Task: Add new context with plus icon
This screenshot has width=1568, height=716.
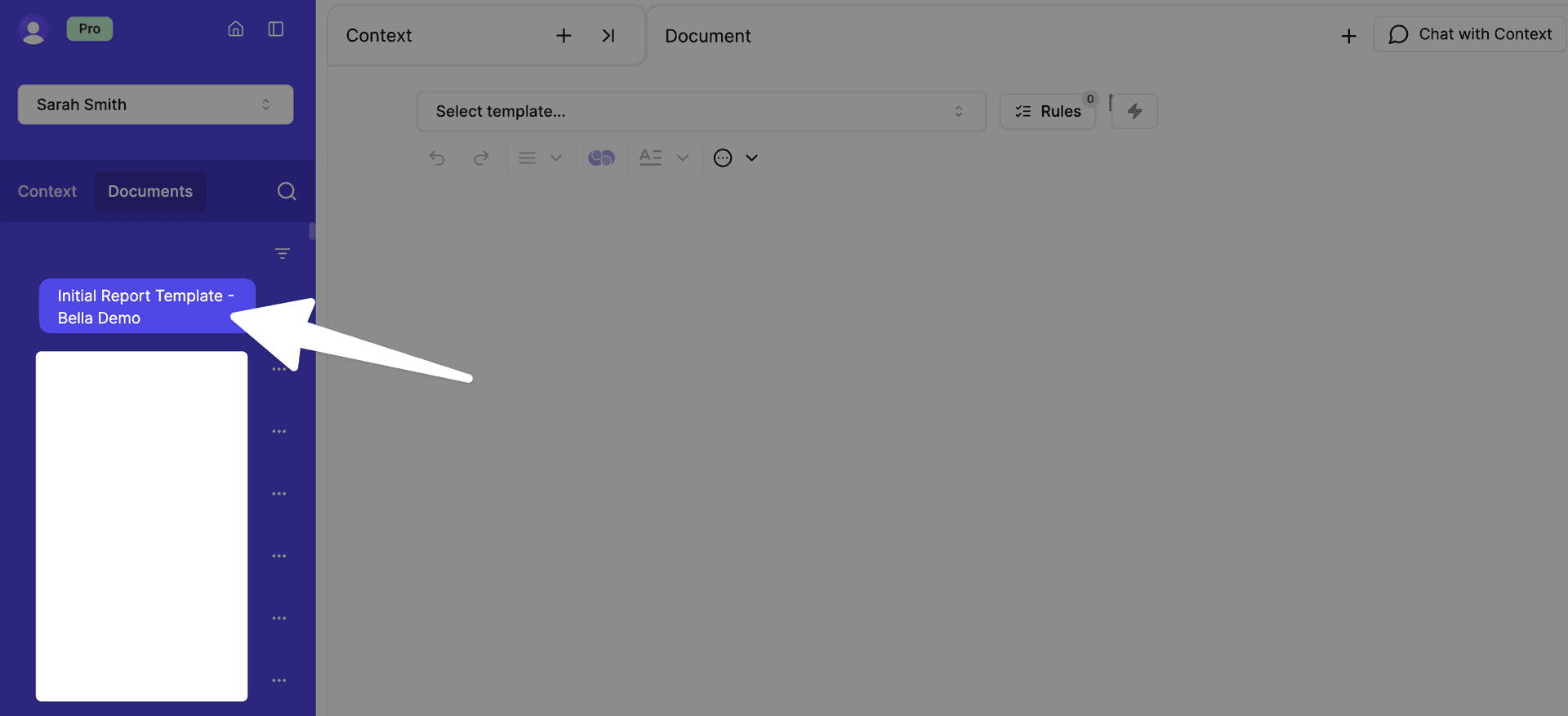Action: (x=563, y=36)
